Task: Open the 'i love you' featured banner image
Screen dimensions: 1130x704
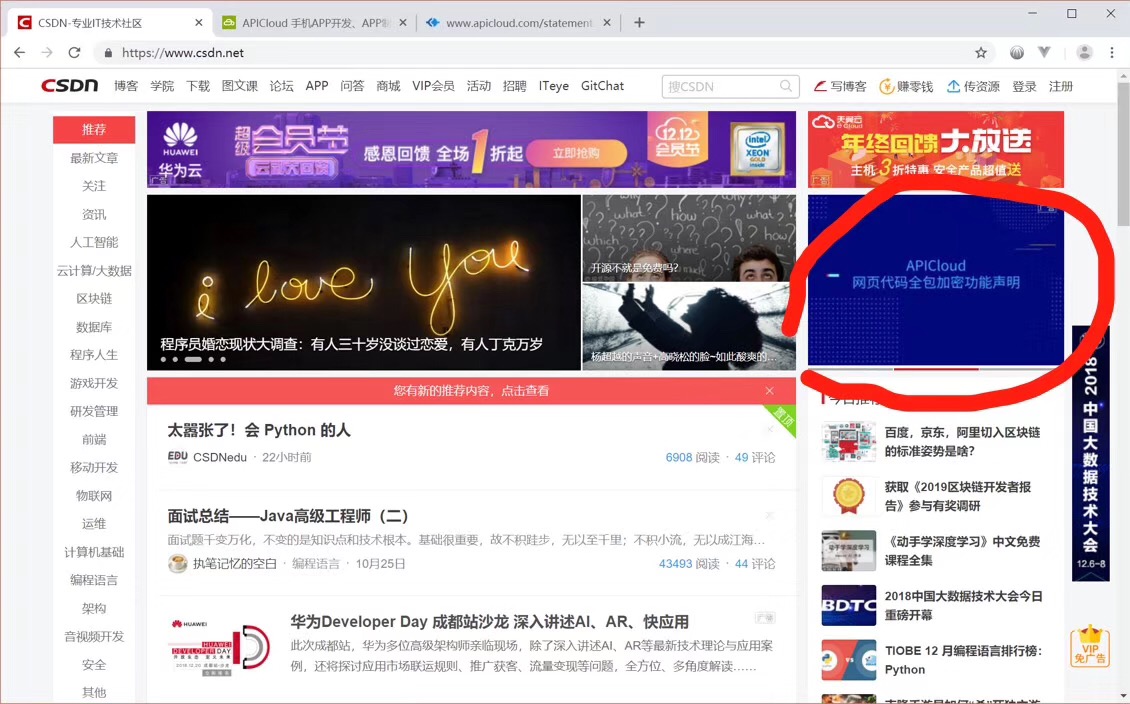Action: [363, 282]
